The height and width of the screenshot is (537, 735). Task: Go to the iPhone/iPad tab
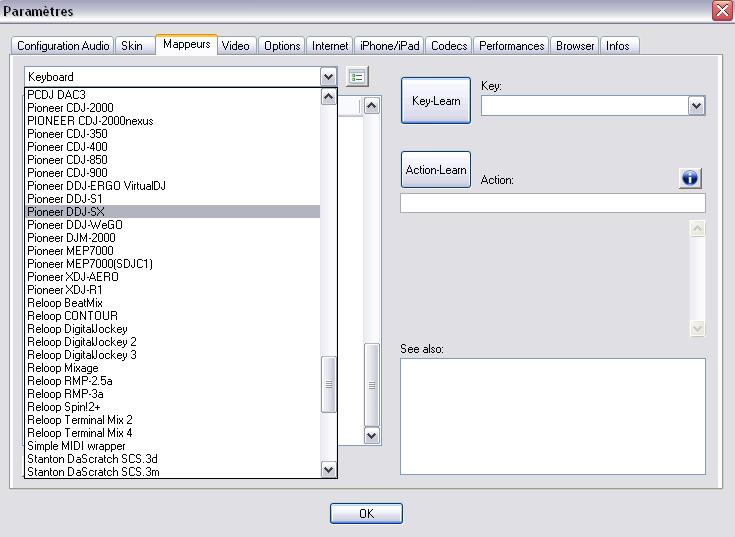[390, 46]
